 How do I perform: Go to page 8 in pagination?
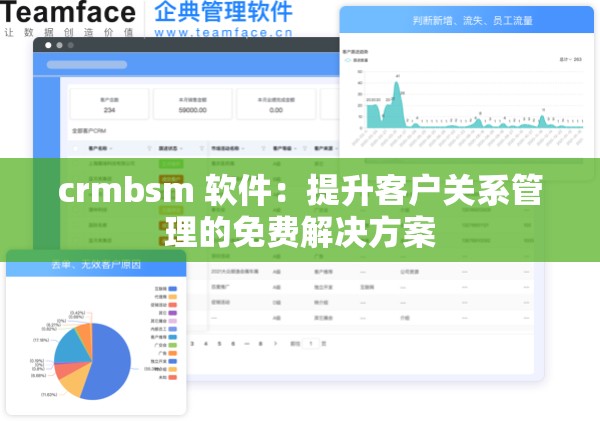[261, 344]
